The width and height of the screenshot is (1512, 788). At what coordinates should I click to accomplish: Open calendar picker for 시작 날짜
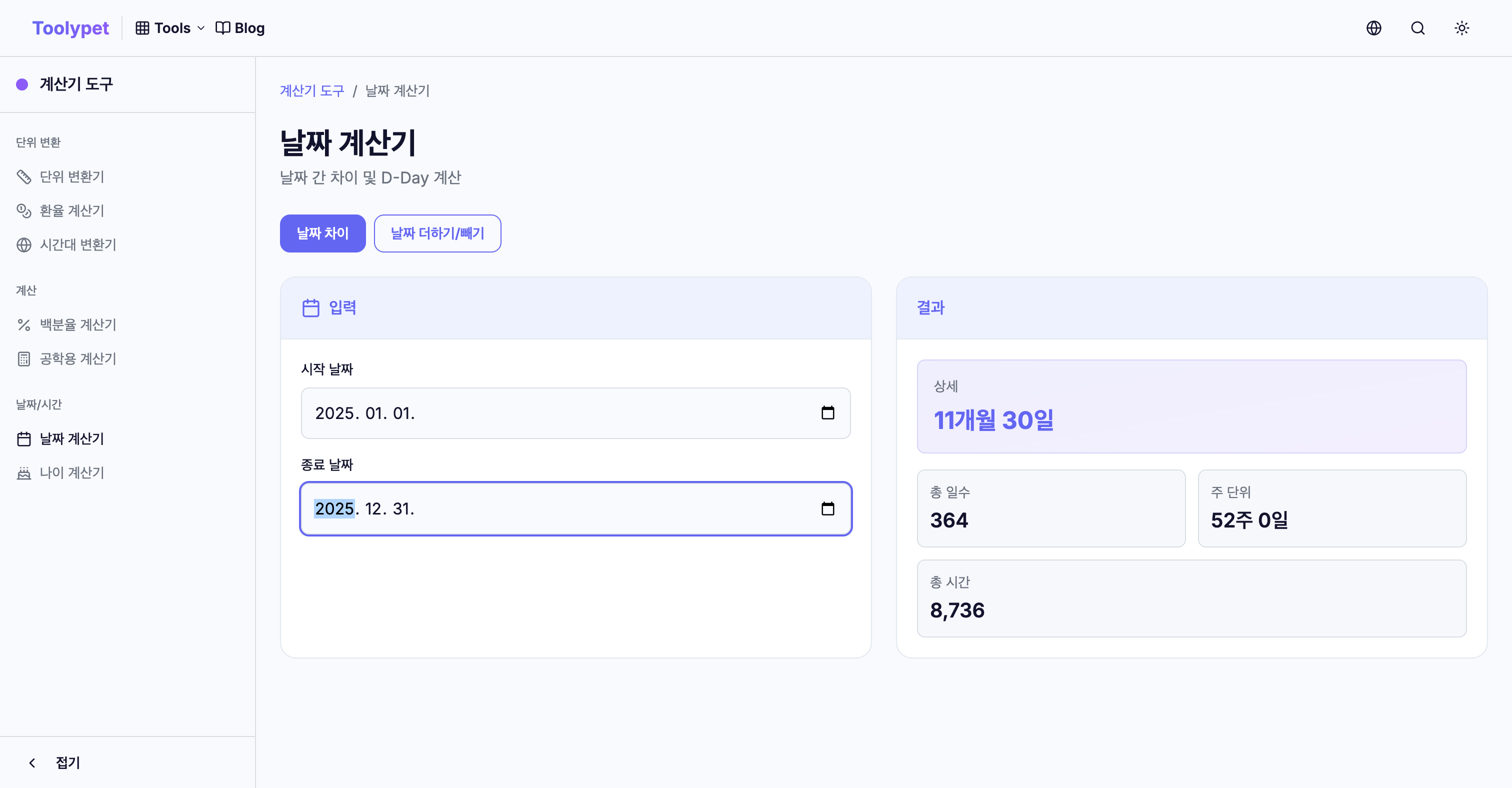coord(827,413)
